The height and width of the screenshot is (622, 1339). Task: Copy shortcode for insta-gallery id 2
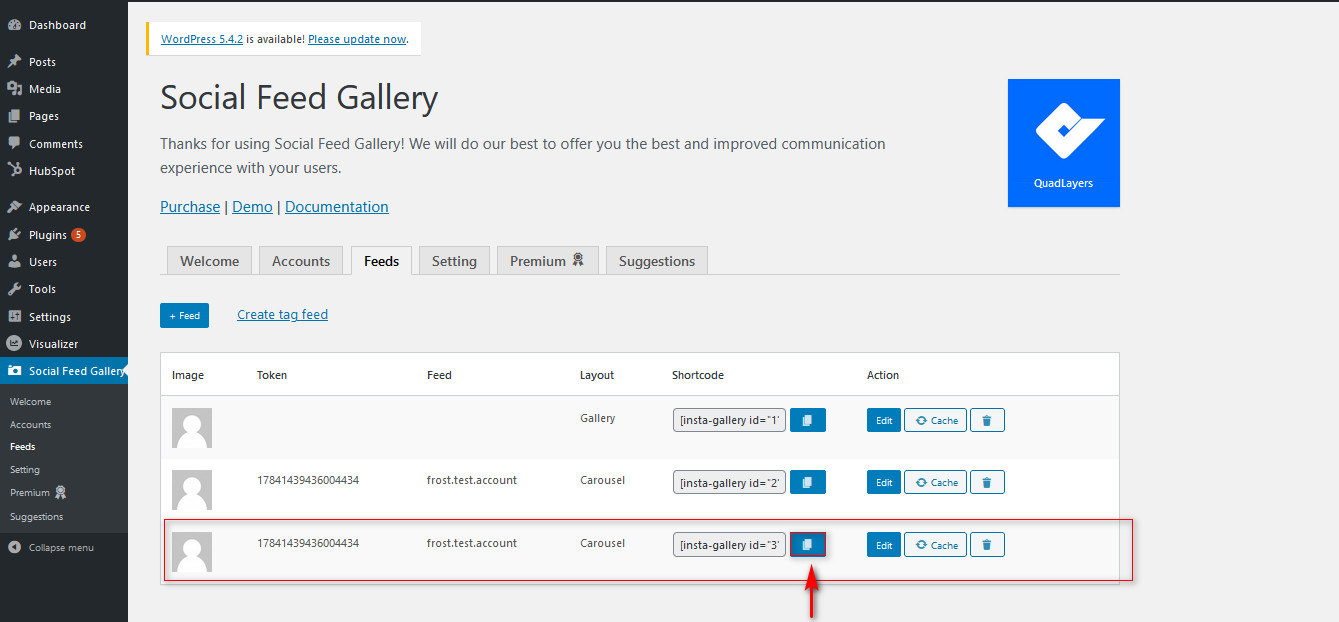[808, 482]
